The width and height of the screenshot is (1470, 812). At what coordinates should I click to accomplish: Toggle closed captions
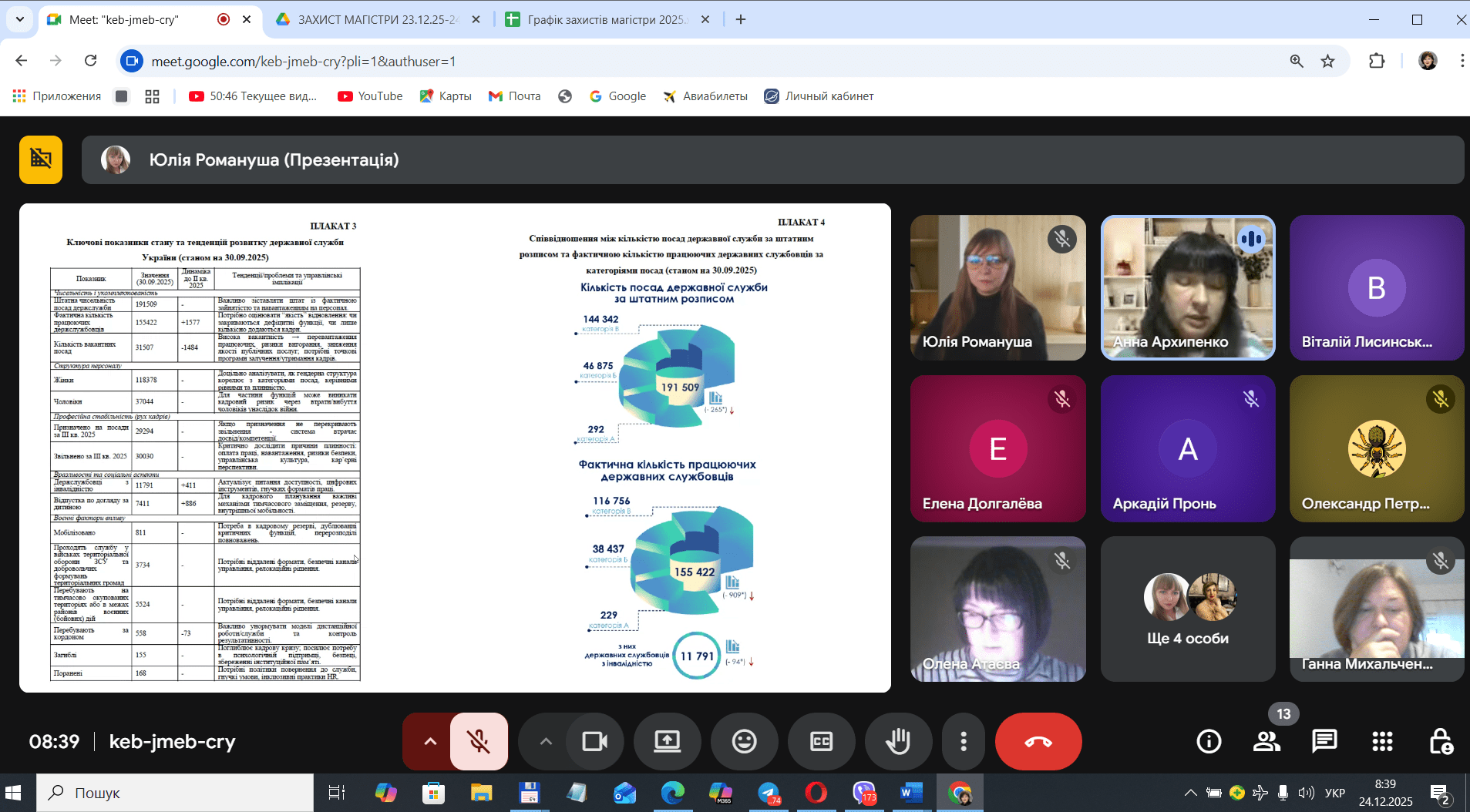[x=821, y=741]
